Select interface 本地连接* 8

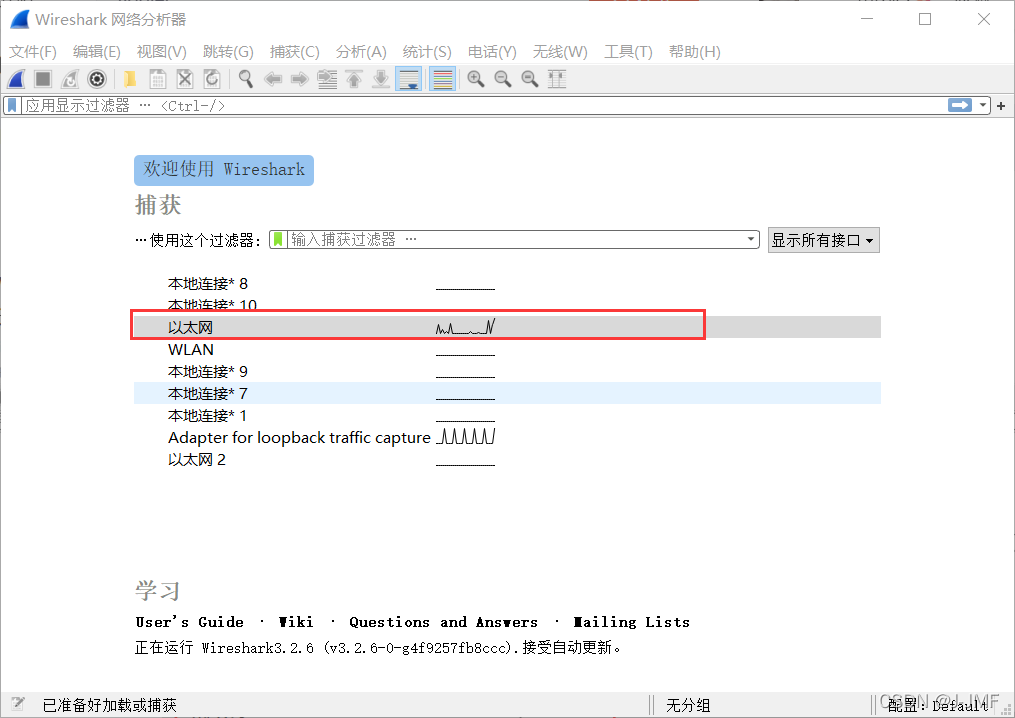pyautogui.click(x=508, y=284)
